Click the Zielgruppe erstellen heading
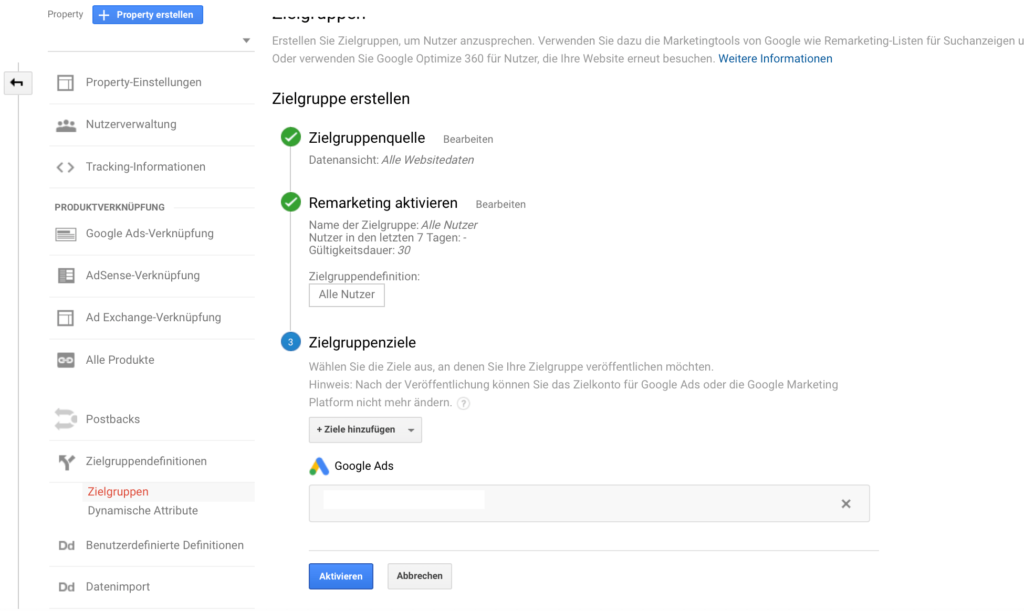 [341, 99]
